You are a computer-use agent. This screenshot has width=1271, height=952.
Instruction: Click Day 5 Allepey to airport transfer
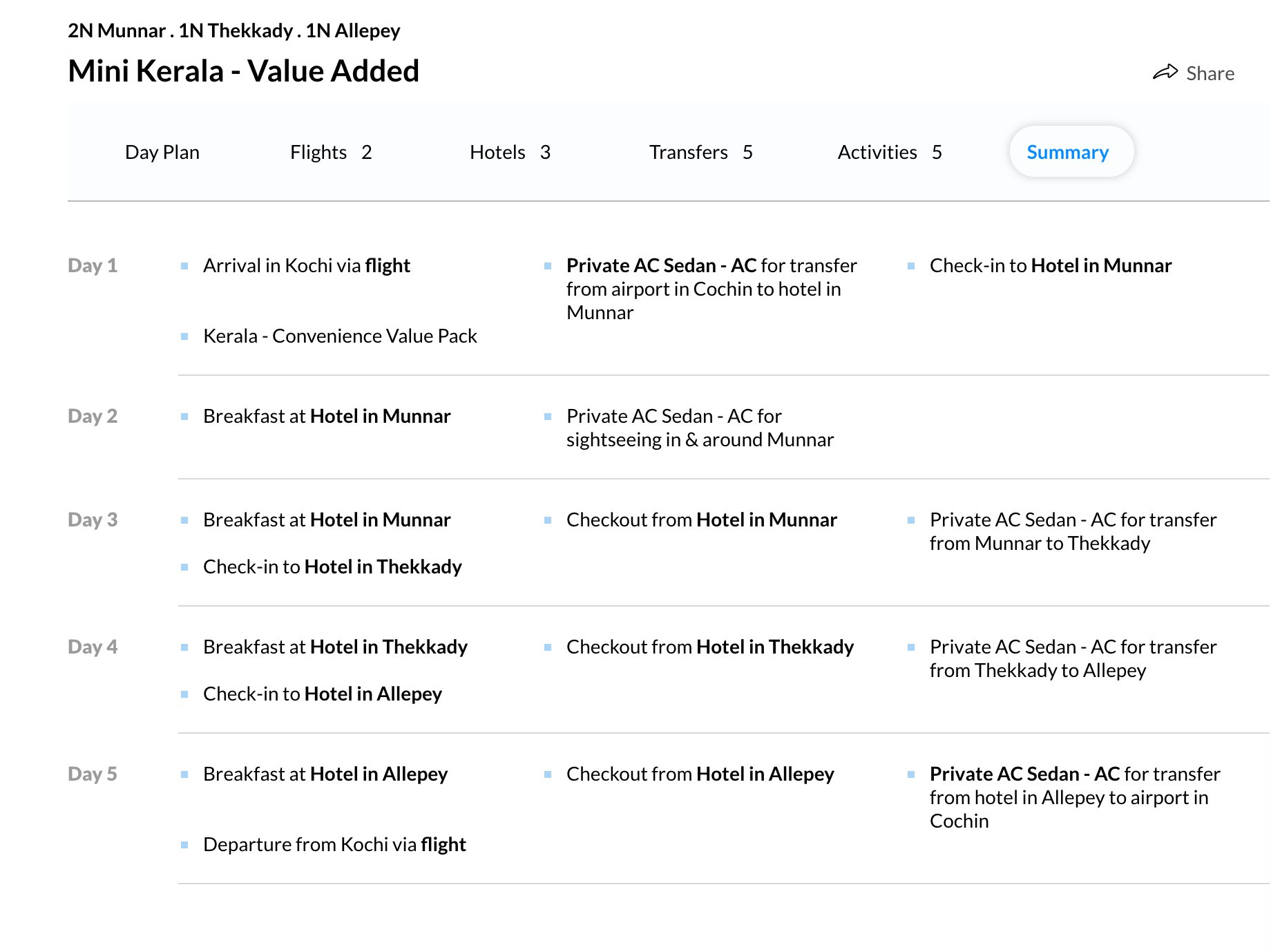pos(1075,797)
